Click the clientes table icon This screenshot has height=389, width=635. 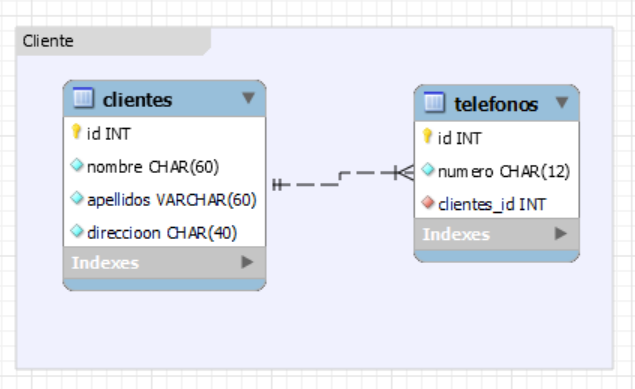point(83,98)
